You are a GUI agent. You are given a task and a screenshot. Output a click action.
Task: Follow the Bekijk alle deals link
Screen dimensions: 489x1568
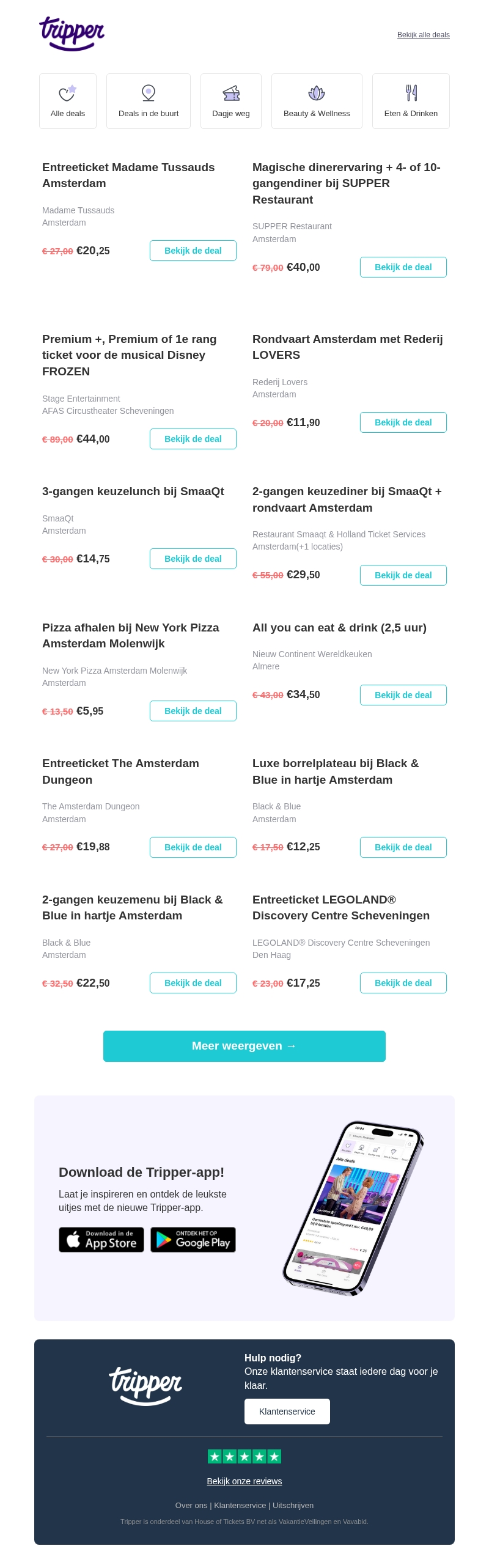pyautogui.click(x=423, y=35)
